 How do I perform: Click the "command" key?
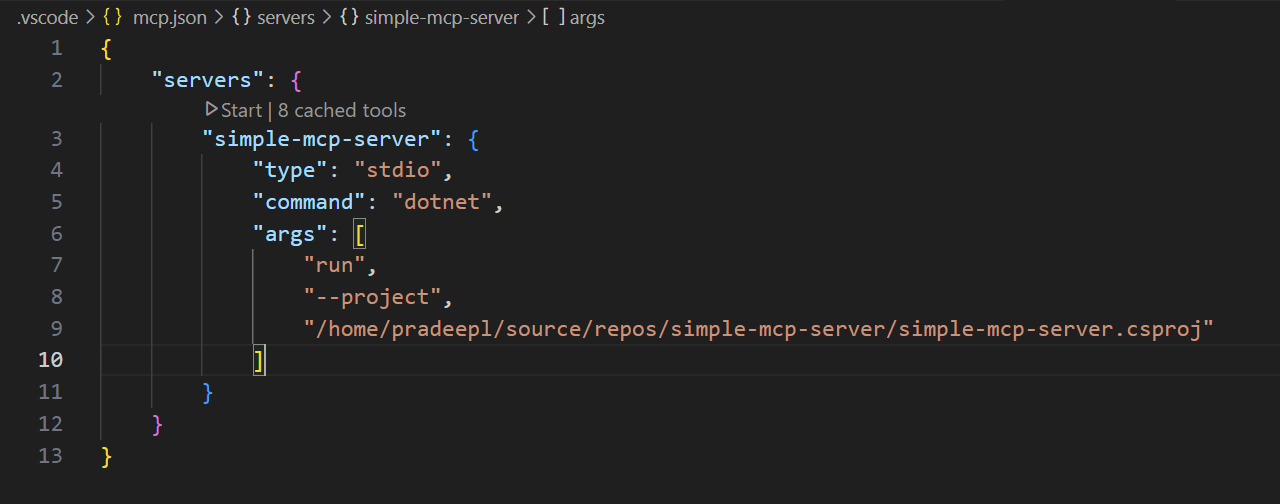[310, 202]
